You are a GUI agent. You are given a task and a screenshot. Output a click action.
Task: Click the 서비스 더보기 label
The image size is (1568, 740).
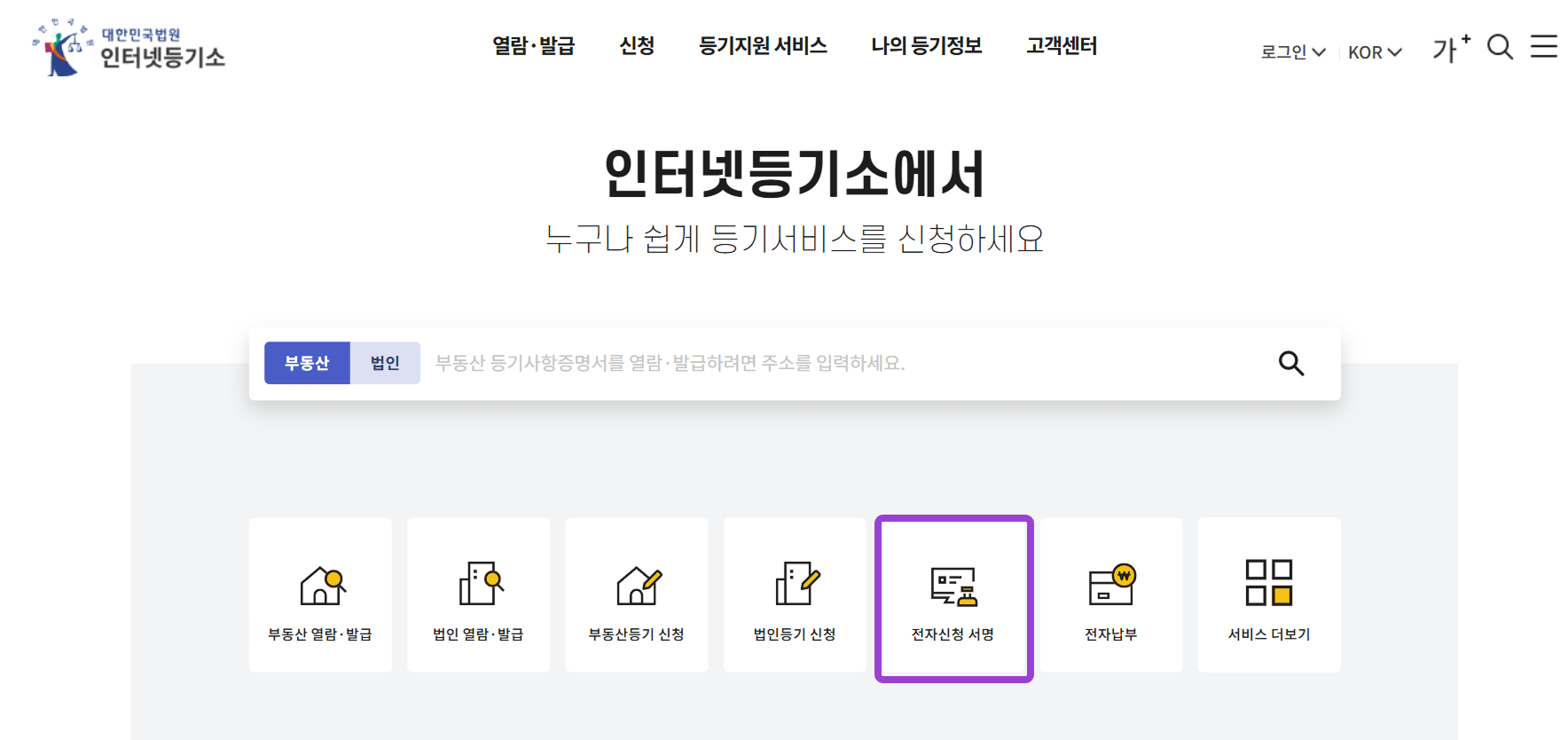(x=1269, y=634)
